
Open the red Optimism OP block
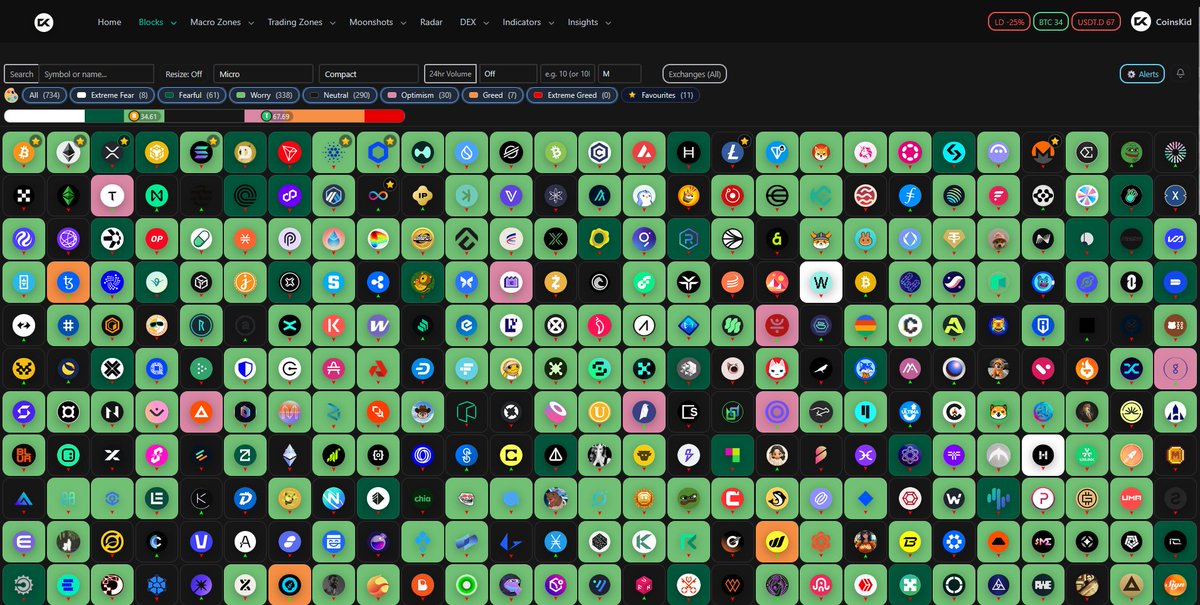pyautogui.click(x=155, y=240)
